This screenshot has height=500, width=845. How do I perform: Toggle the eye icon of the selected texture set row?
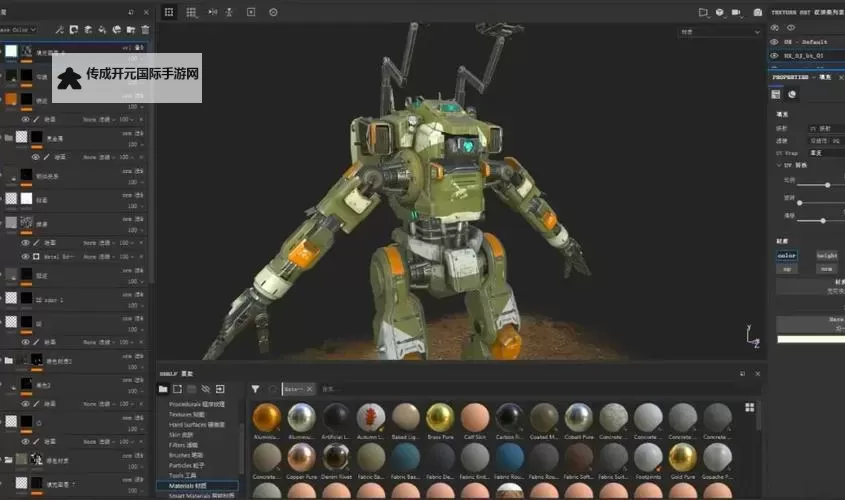coord(774,55)
